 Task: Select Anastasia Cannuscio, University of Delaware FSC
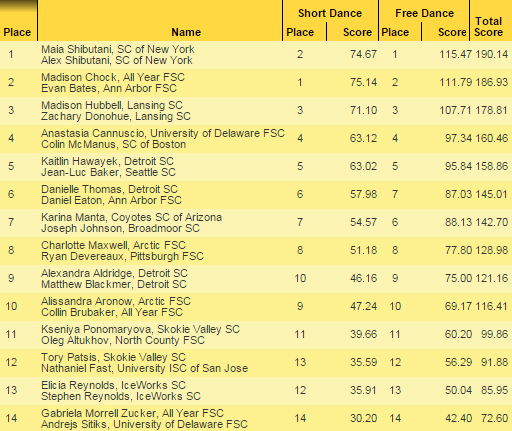point(163,133)
